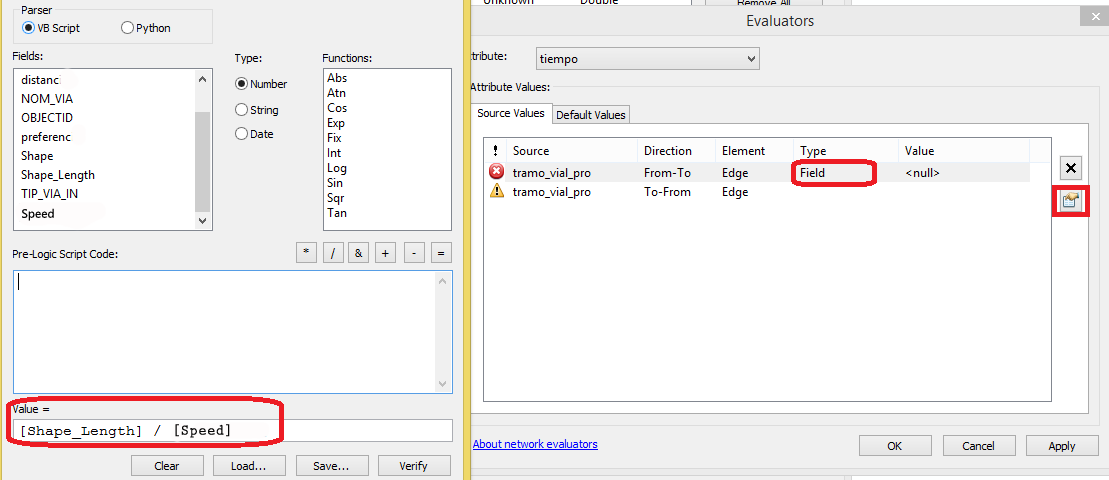This screenshot has height=480, width=1109.
Task: Insert the ampersand concatenation operator
Action: click(360, 253)
